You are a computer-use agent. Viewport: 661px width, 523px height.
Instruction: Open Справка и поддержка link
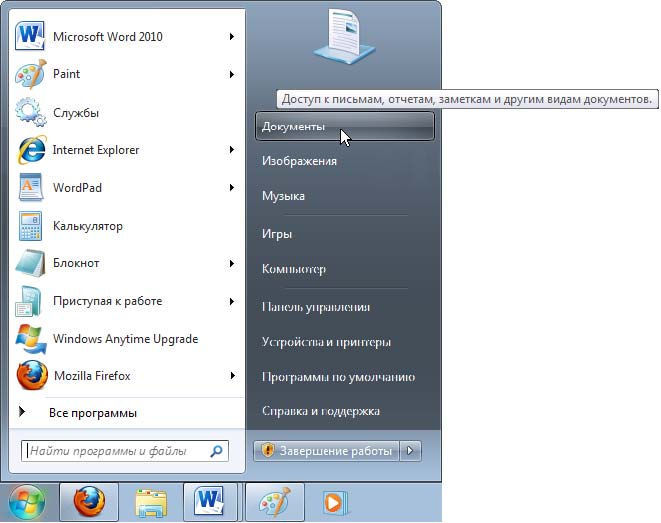pos(320,411)
